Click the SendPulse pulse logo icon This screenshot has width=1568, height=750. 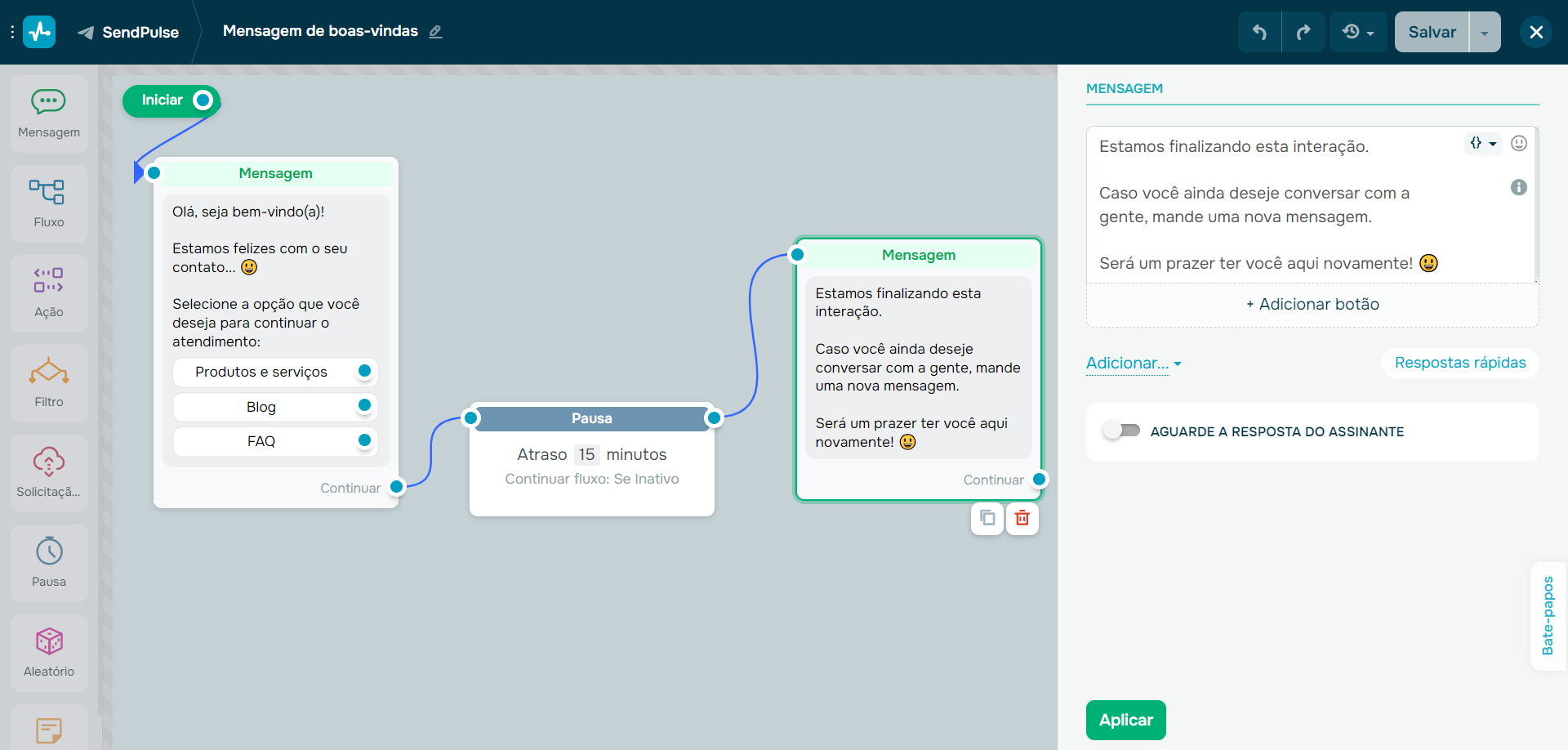click(x=39, y=32)
